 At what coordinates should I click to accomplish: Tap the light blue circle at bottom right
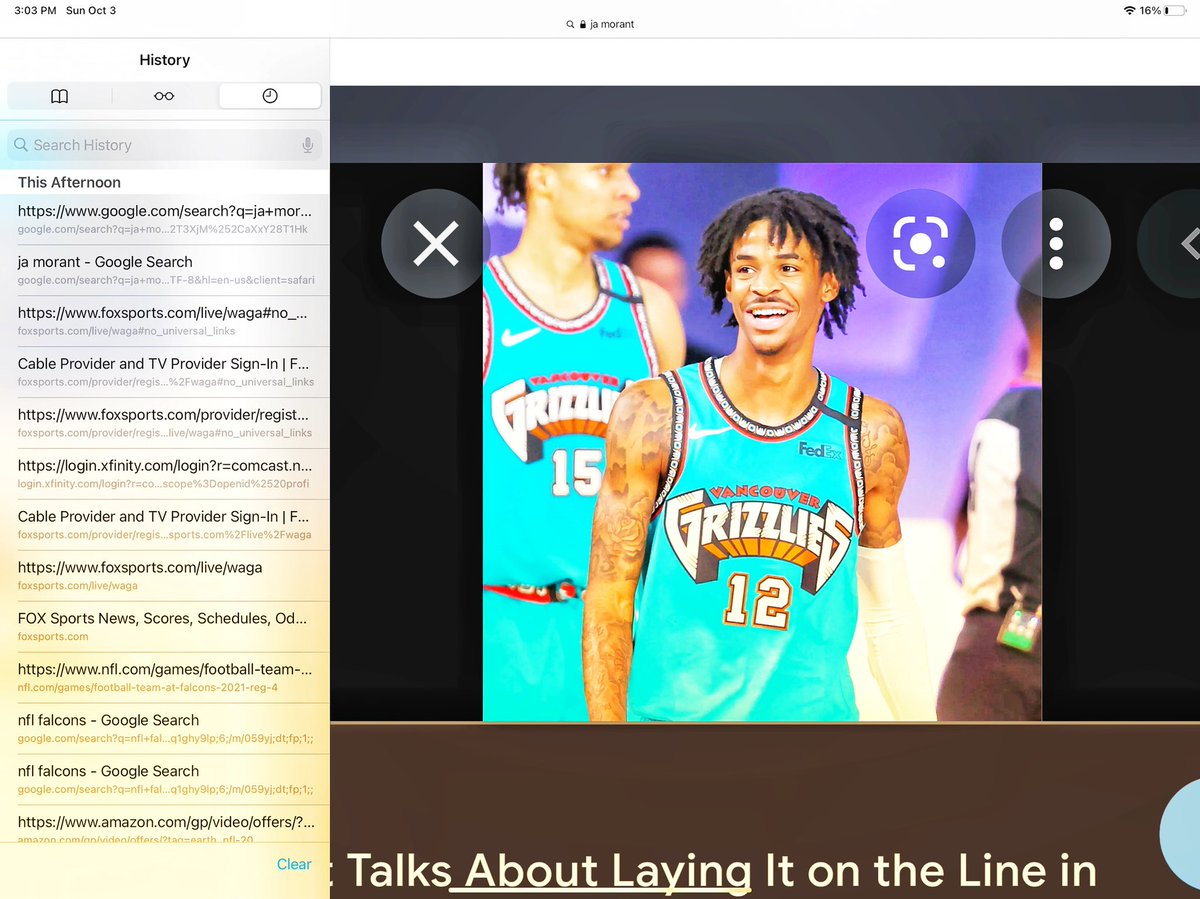coord(1180,835)
